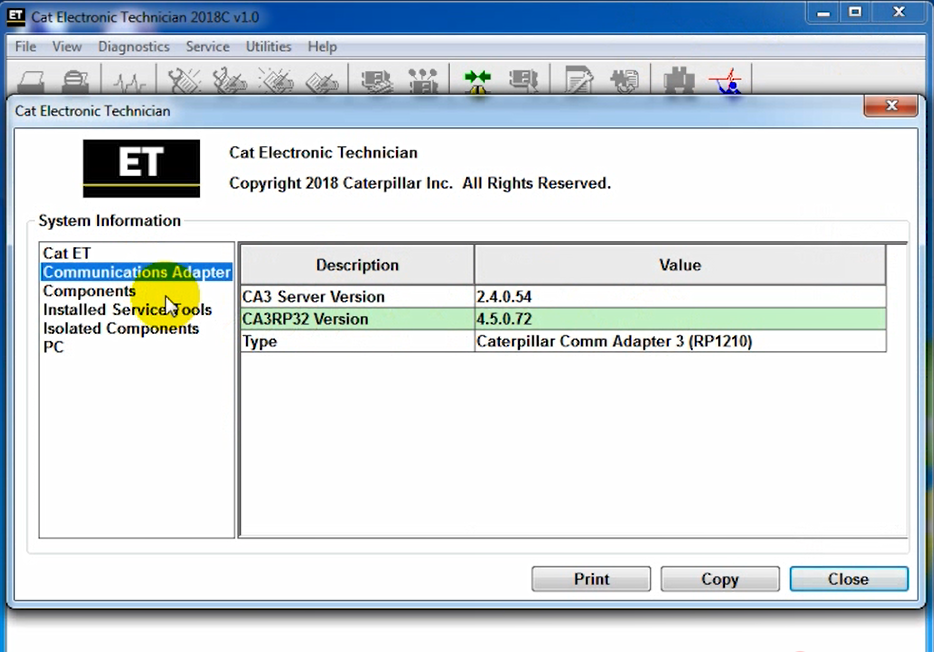Screen dimensions: 934x652
Task: Click the printer icon in the toolbar
Action: [30, 81]
